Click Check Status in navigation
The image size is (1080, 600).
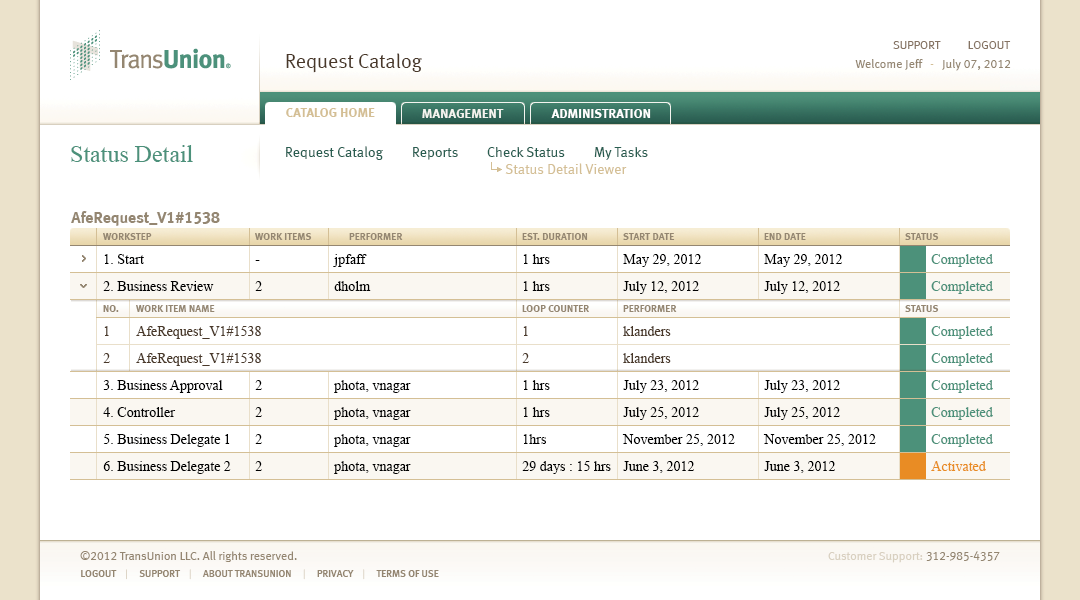[x=526, y=153]
